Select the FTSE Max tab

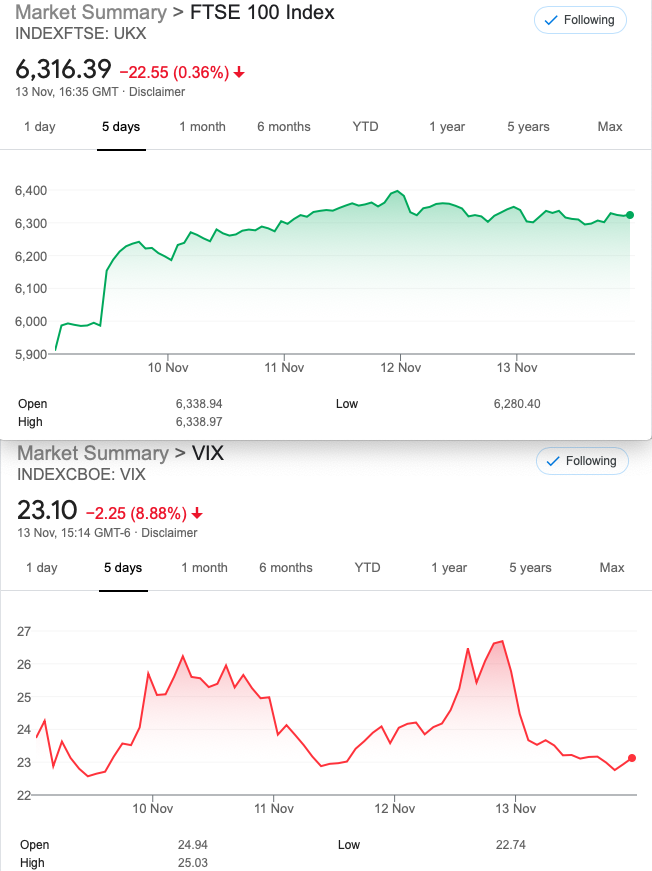(x=610, y=127)
